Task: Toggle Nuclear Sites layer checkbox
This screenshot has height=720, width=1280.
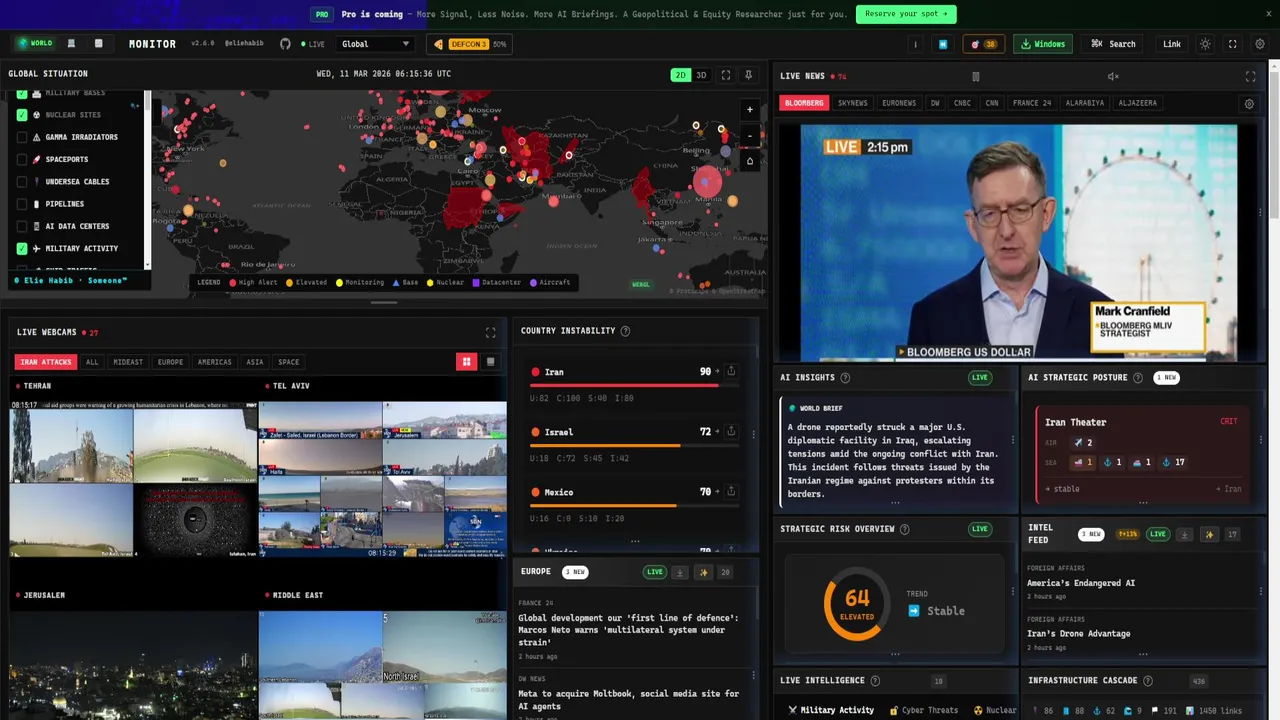Action: click(22, 115)
